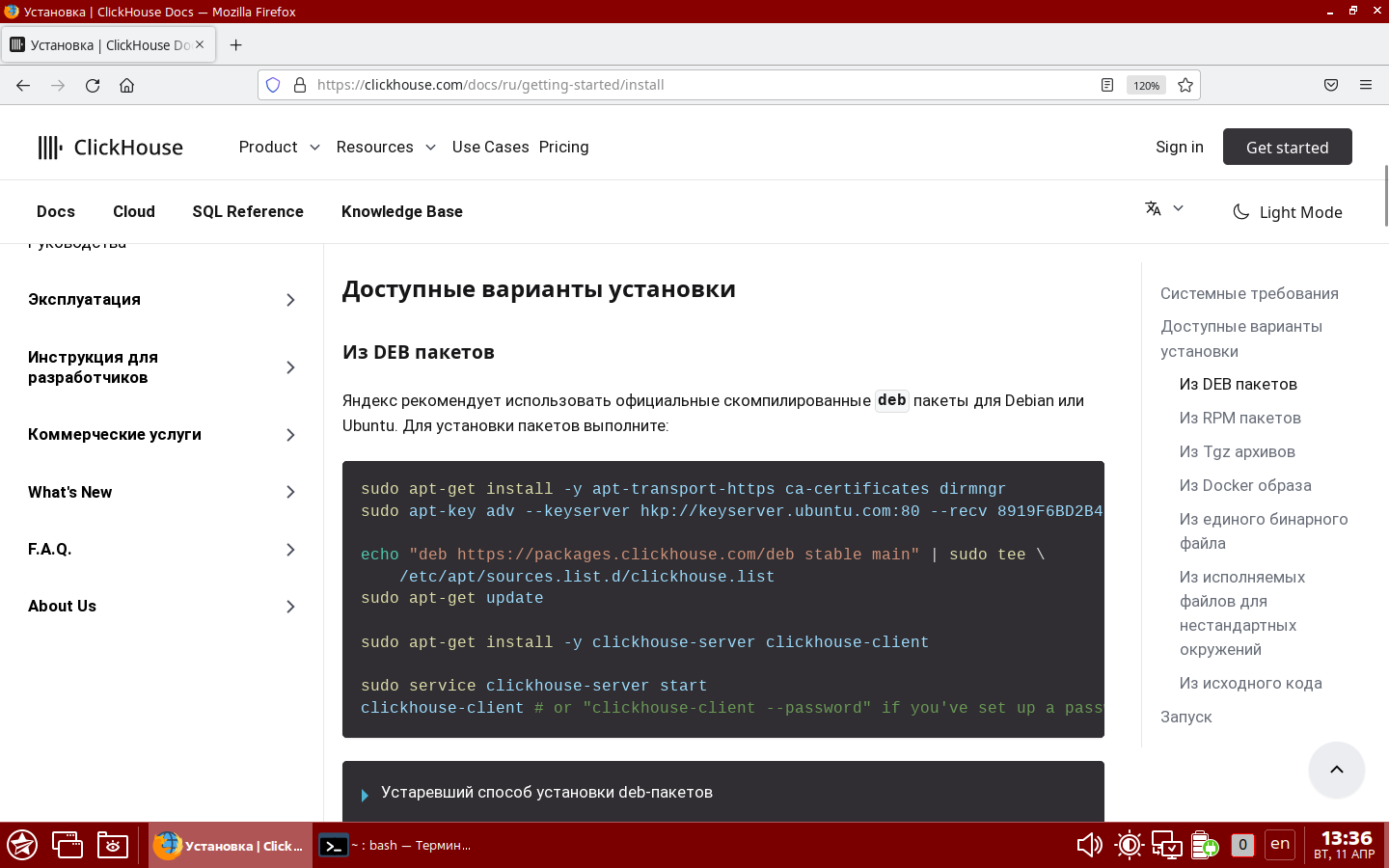Save page to Pocket
Image resolution: width=1389 pixels, height=868 pixels.
pyautogui.click(x=1331, y=85)
